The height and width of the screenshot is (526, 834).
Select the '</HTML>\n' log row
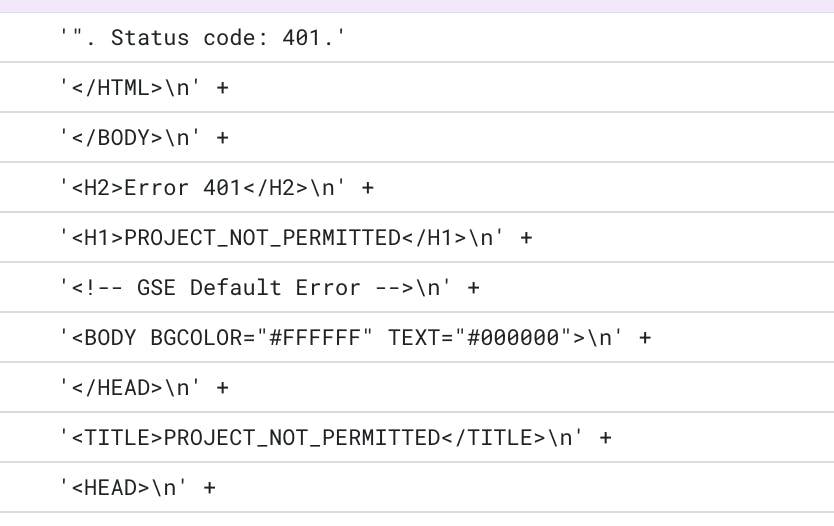tap(417, 88)
